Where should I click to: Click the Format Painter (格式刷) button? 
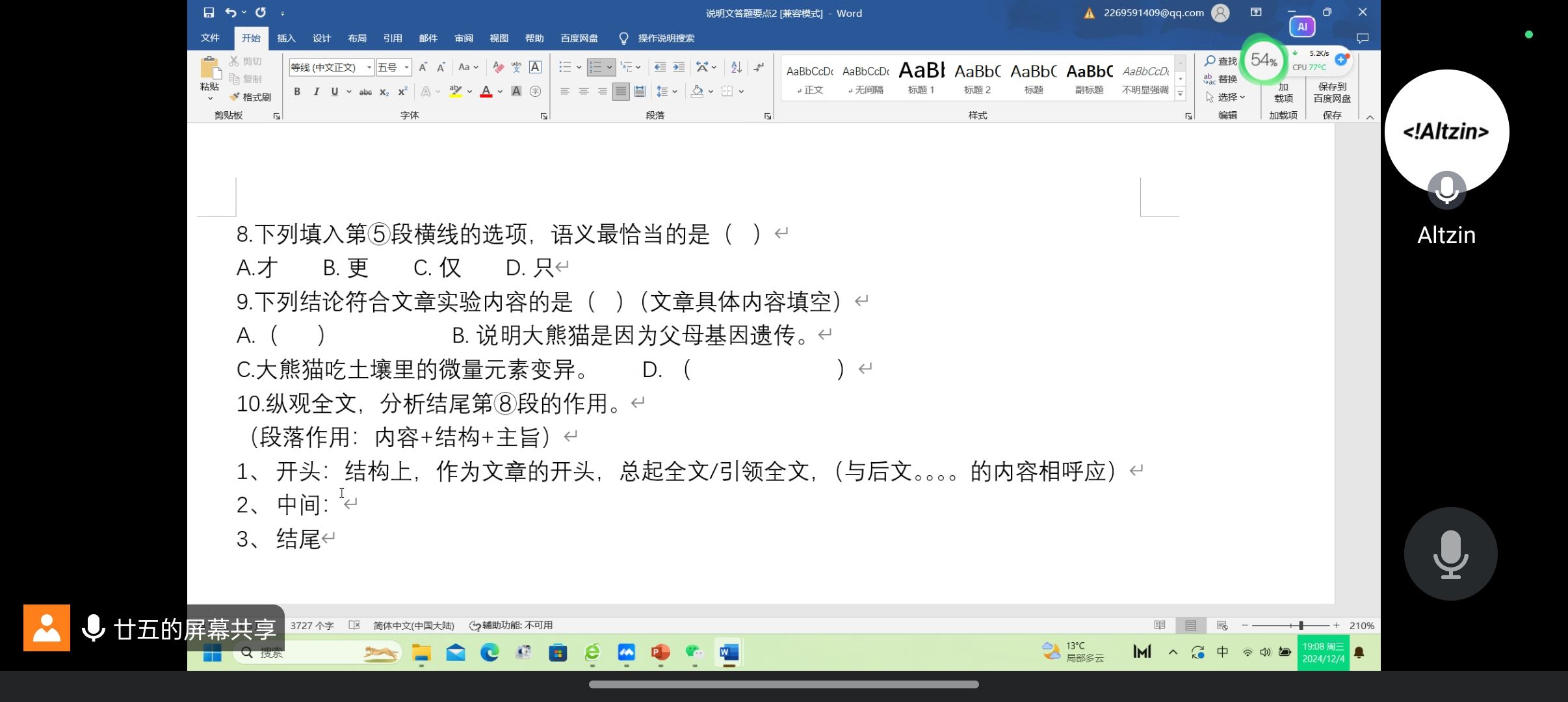[x=250, y=97]
